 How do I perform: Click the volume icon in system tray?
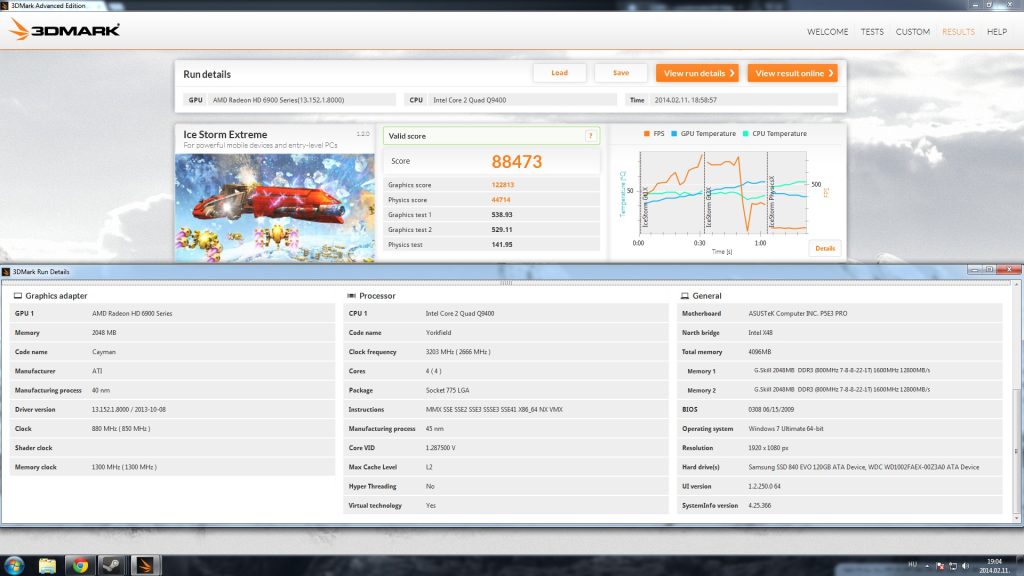(965, 566)
